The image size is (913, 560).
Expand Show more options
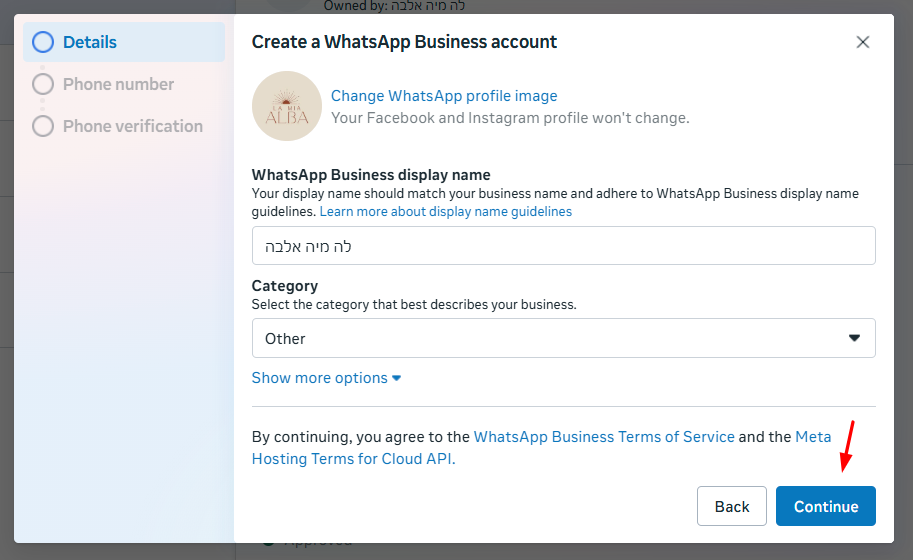point(320,378)
